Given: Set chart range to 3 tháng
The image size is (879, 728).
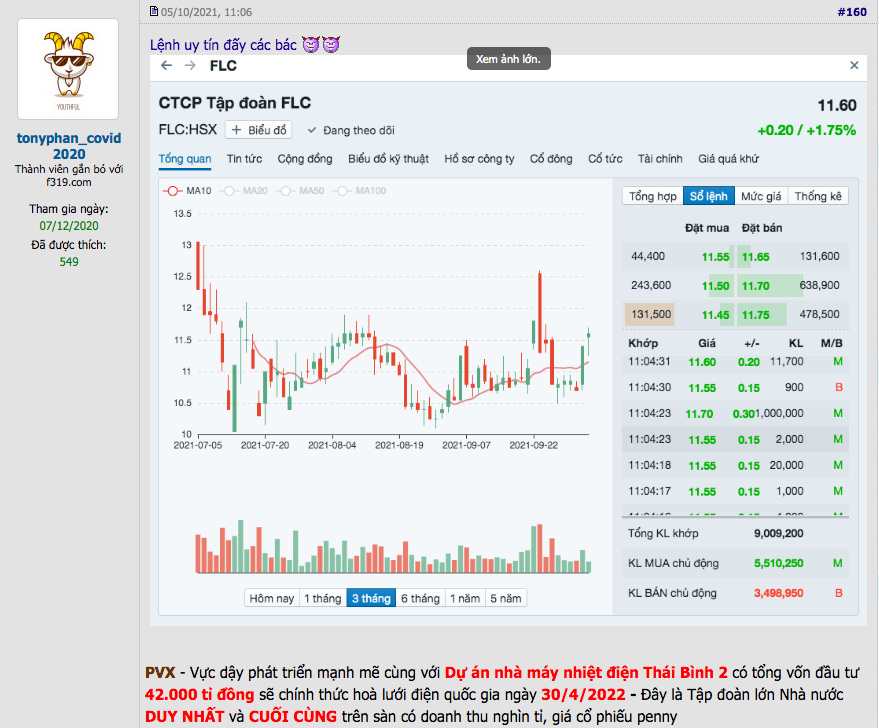Looking at the screenshot, I should click(371, 598).
